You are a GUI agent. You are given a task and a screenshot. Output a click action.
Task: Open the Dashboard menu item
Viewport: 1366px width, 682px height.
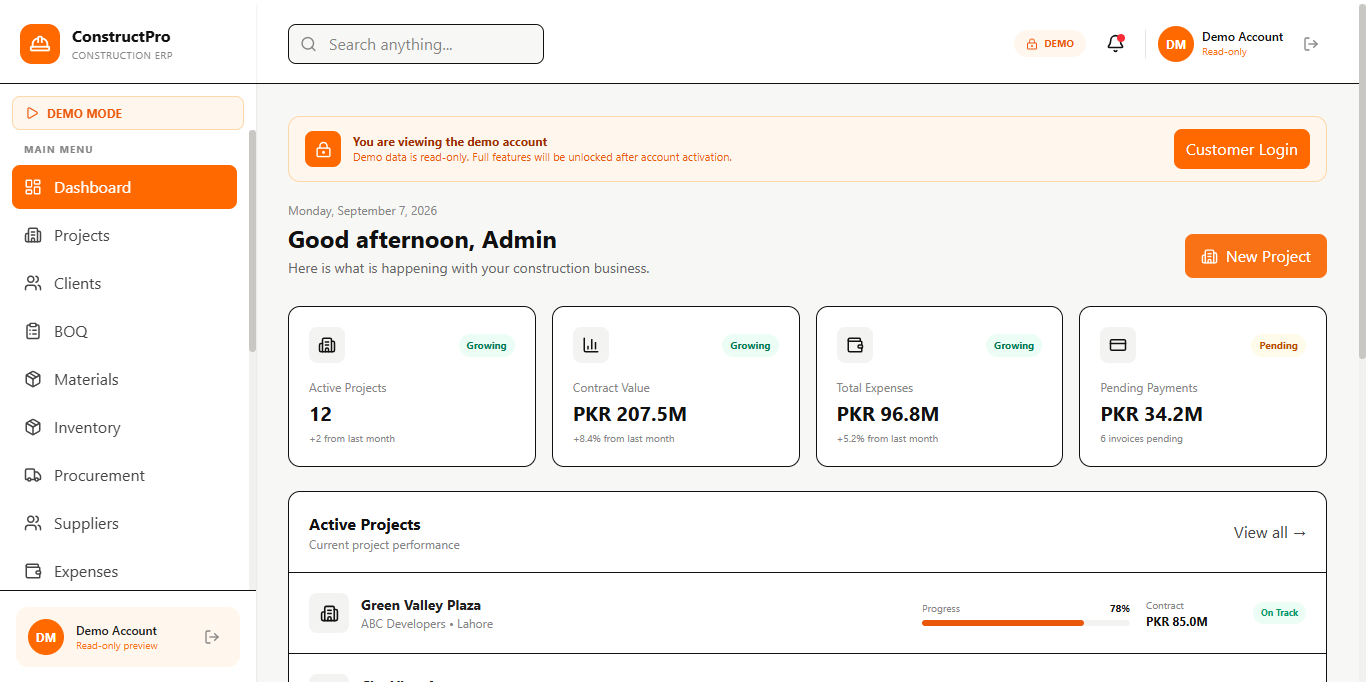124,187
